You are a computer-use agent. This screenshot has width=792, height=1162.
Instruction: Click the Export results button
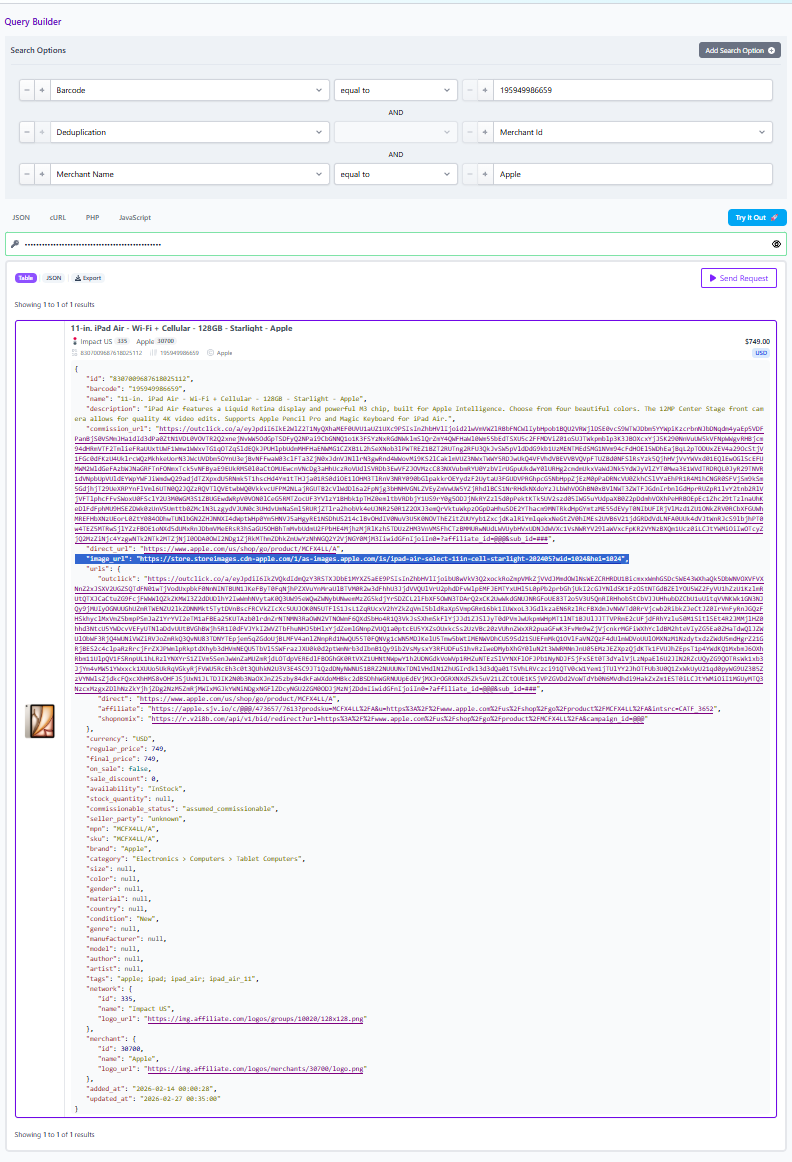coord(87,278)
